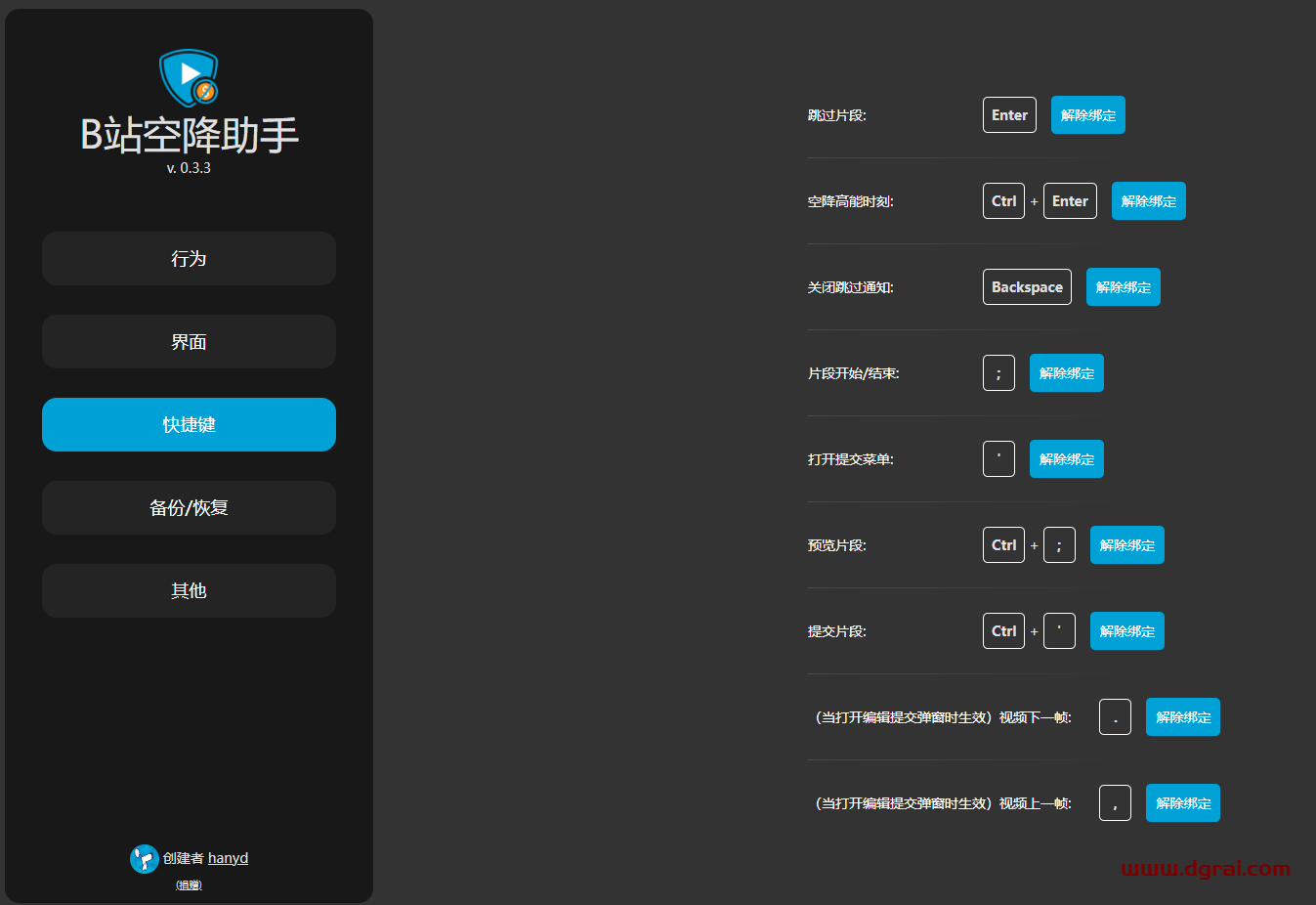The width and height of the screenshot is (1316, 905).
Task: Click the (捐赠) donate link
Action: (x=189, y=884)
